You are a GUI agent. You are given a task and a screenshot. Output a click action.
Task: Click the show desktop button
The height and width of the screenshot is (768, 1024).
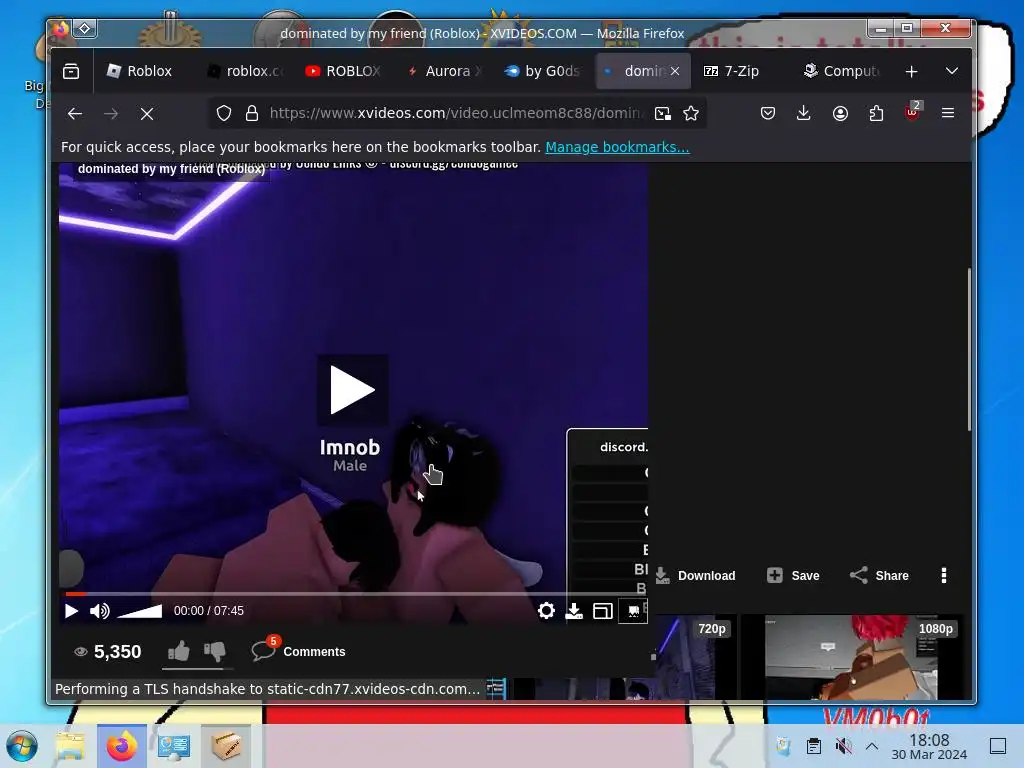point(998,746)
